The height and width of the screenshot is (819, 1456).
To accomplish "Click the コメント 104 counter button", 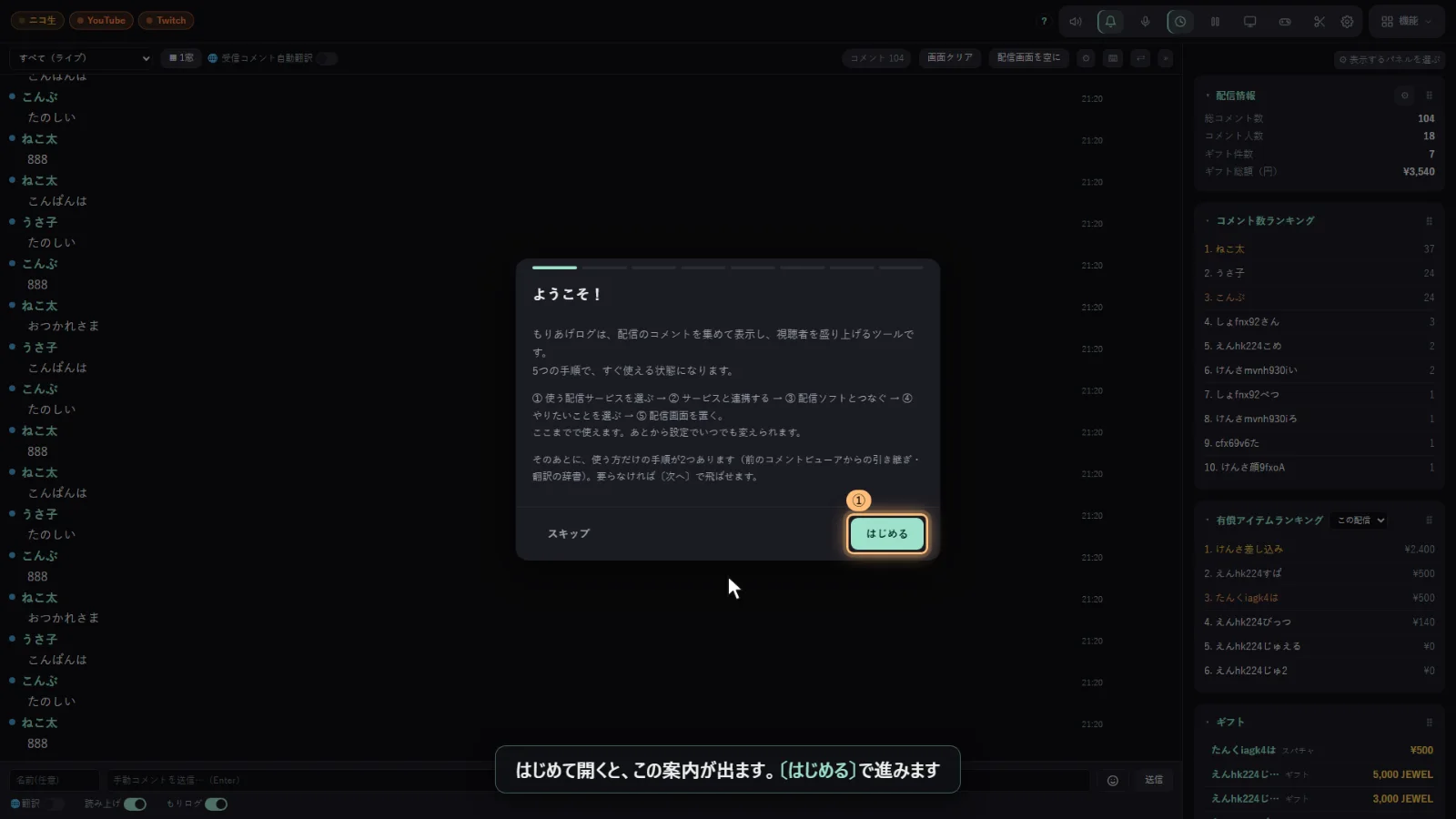I will click(877, 58).
